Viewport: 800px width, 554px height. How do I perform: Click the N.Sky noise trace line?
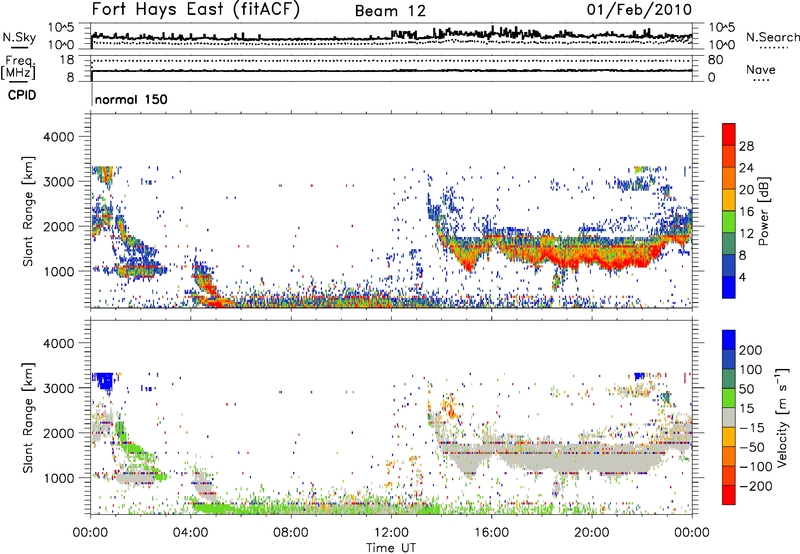(391, 36)
